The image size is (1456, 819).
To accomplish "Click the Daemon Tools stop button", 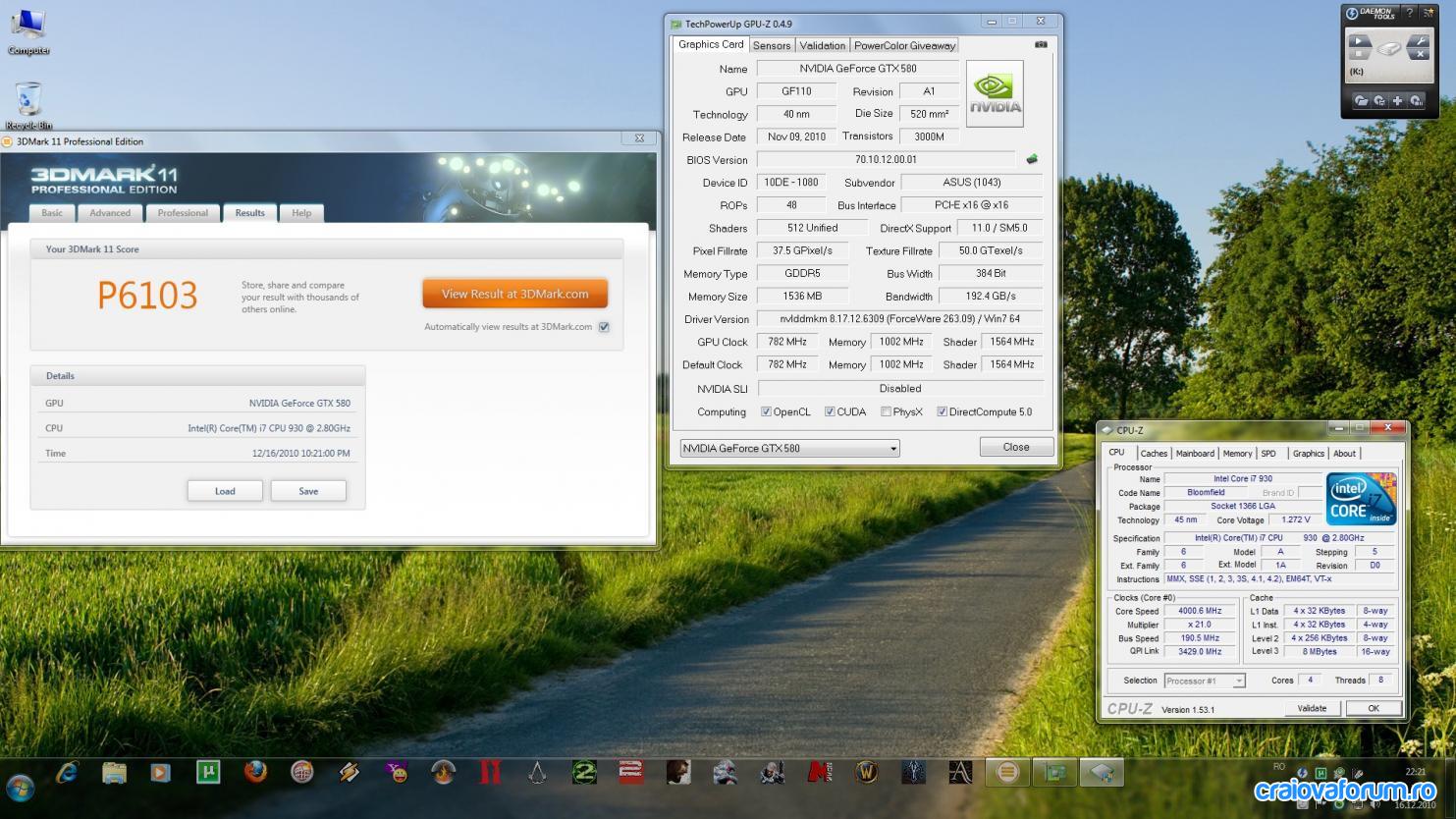I will [x=1359, y=53].
